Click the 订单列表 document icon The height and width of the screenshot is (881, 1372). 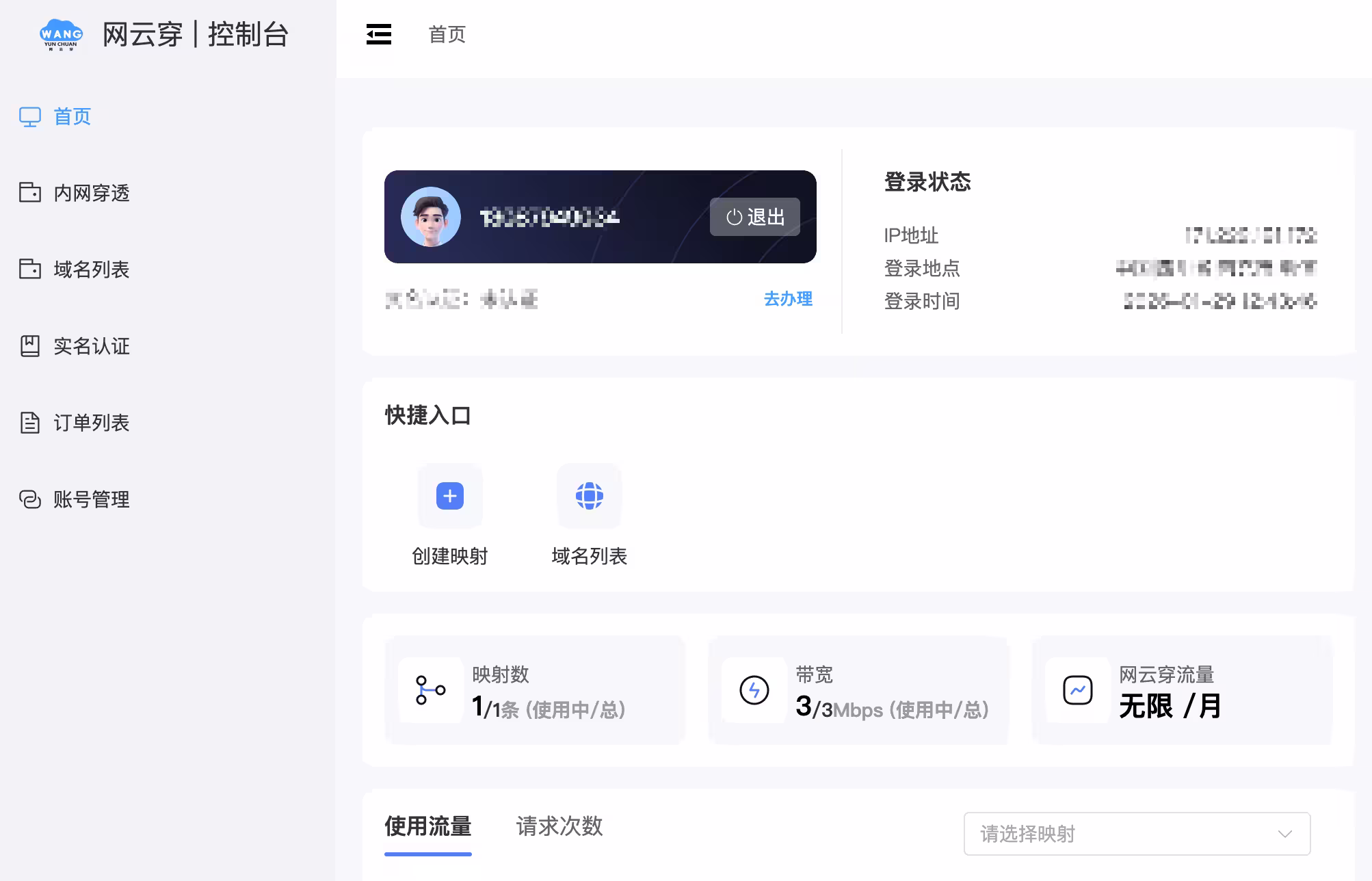pos(30,423)
